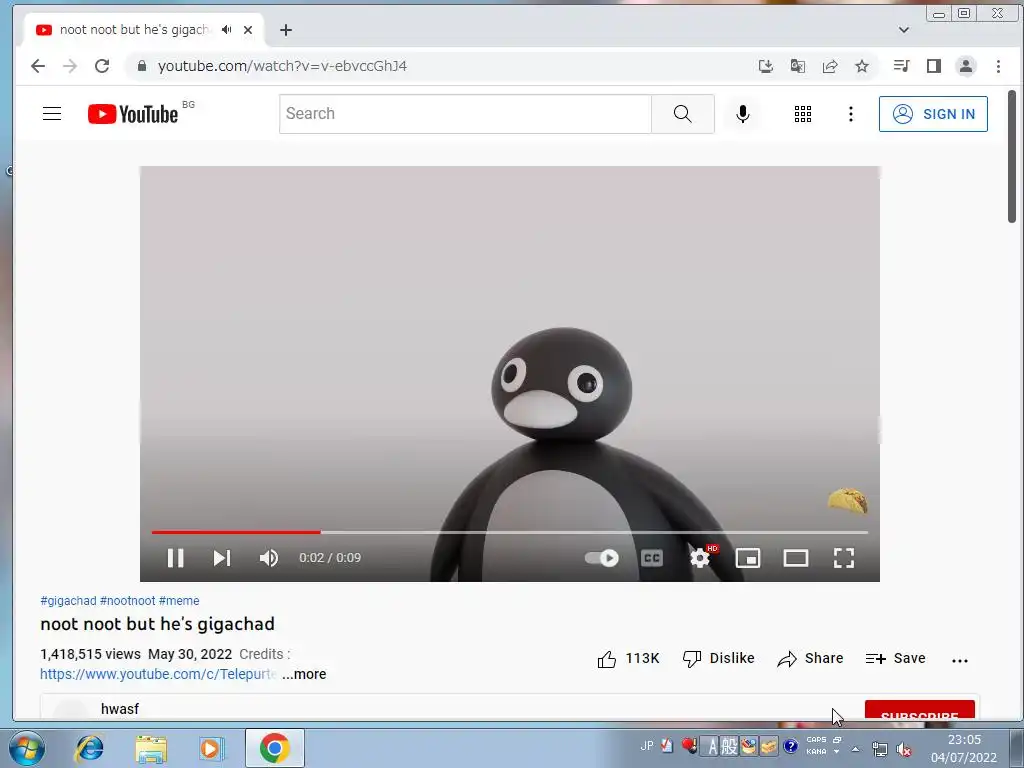Open the YouTube apps grid

click(803, 114)
